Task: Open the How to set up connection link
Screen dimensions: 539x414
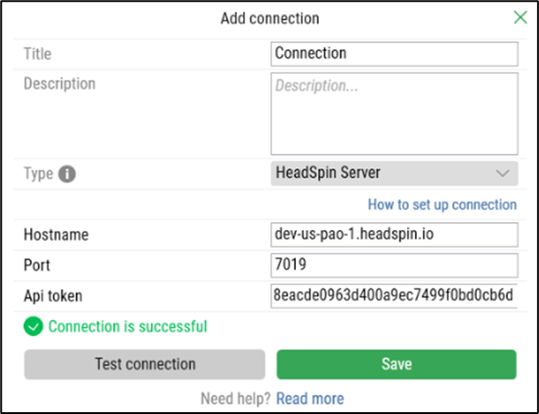Action: click(442, 205)
